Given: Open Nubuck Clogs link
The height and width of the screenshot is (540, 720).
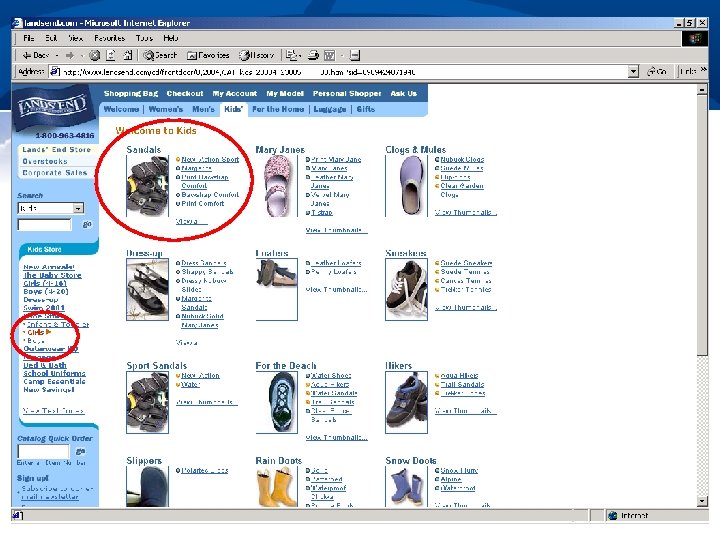Looking at the screenshot, I should point(462,159).
